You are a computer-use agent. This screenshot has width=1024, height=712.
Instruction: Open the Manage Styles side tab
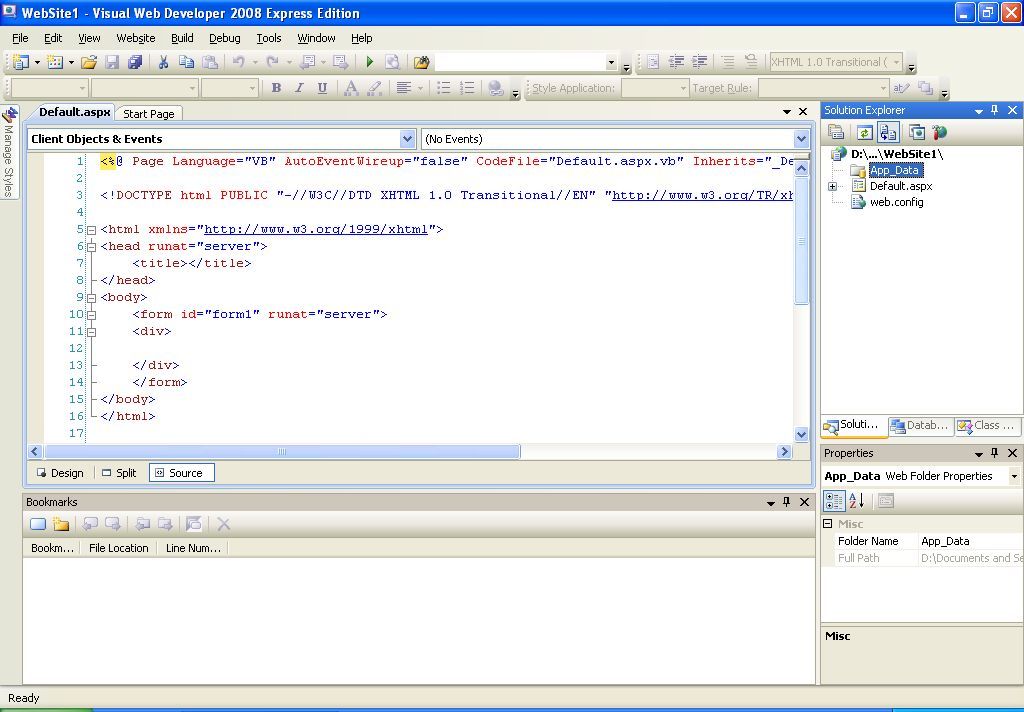tap(9, 152)
